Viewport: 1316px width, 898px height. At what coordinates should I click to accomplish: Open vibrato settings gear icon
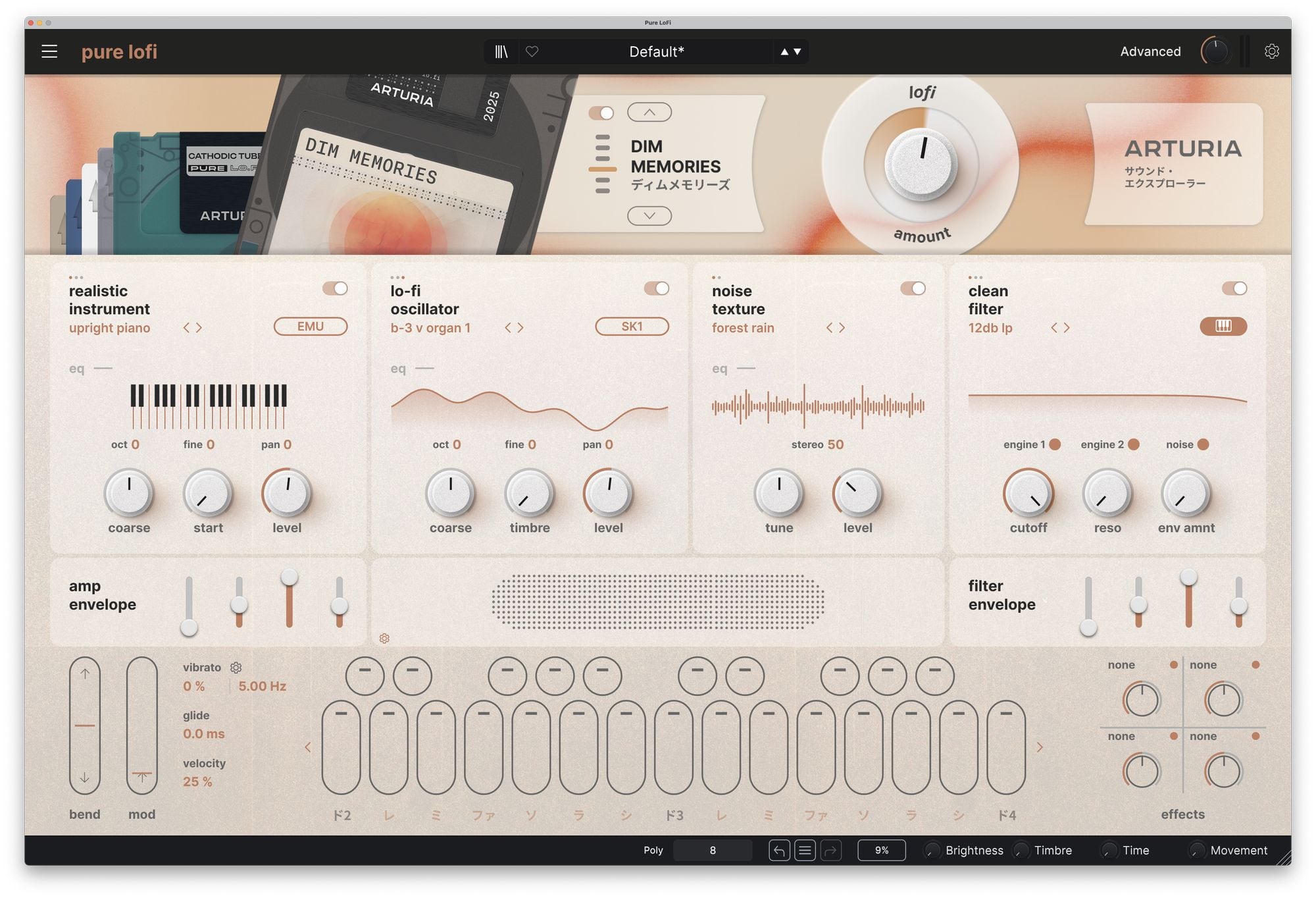(x=236, y=668)
